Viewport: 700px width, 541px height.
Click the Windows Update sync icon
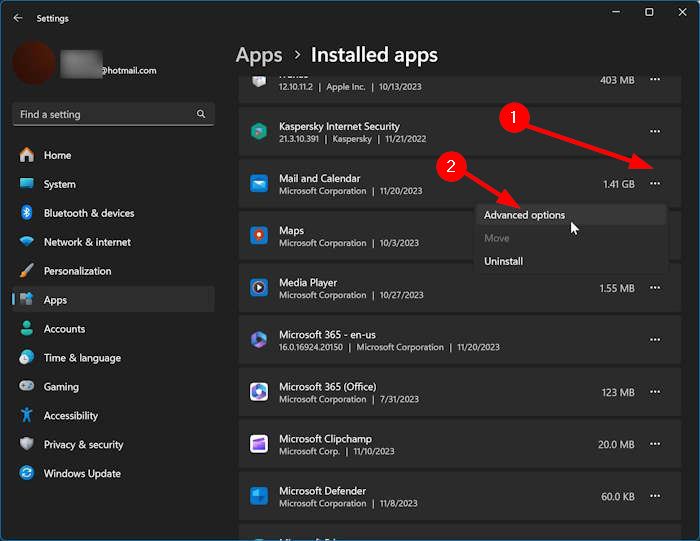tap(27, 473)
